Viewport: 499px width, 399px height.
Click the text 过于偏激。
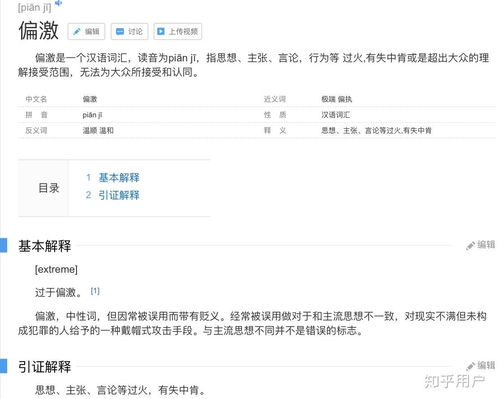point(59,293)
